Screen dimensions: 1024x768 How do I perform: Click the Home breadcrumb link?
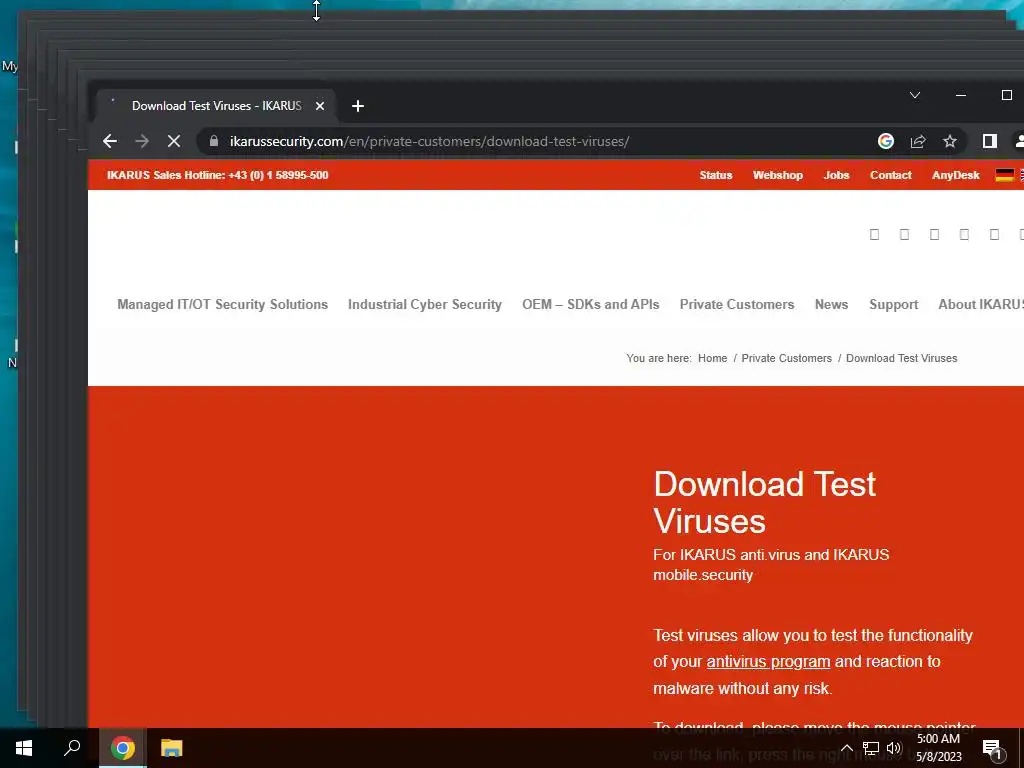[x=712, y=358]
